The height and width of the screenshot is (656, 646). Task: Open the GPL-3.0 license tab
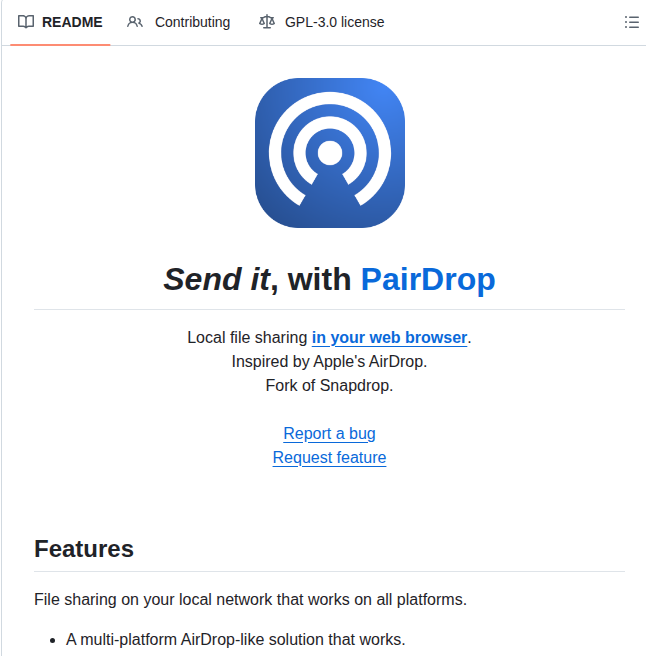click(321, 22)
